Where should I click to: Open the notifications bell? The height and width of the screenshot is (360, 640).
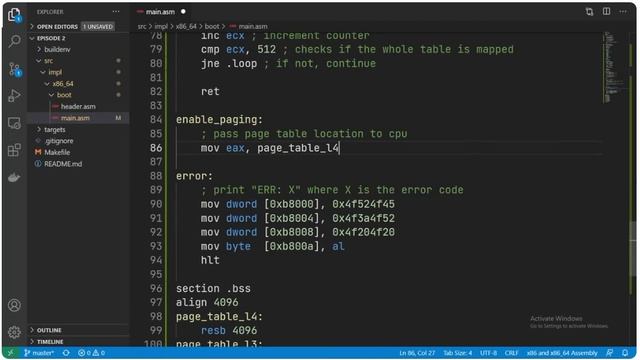625,353
